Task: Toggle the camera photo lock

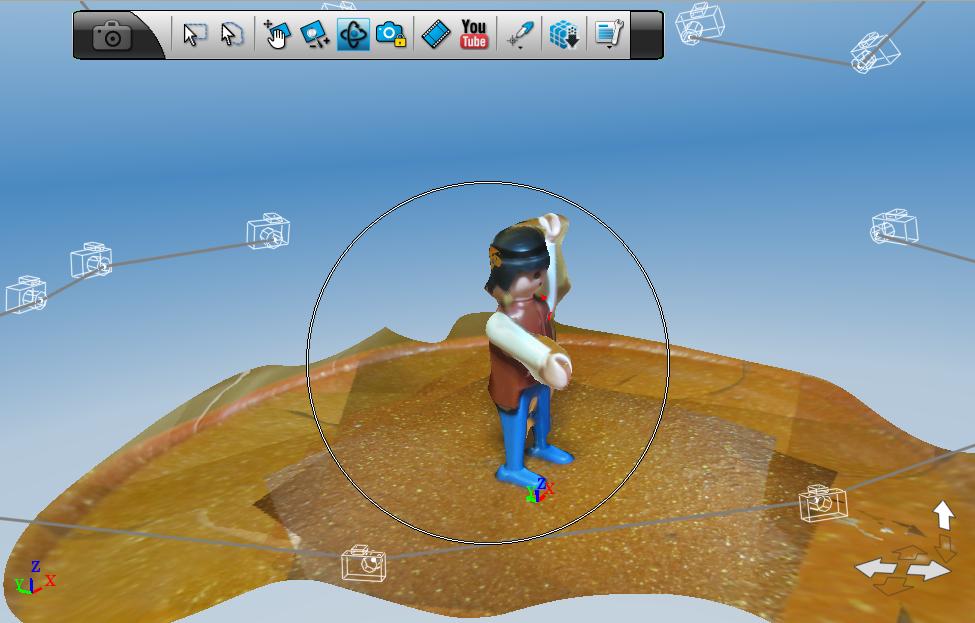Action: coord(392,34)
